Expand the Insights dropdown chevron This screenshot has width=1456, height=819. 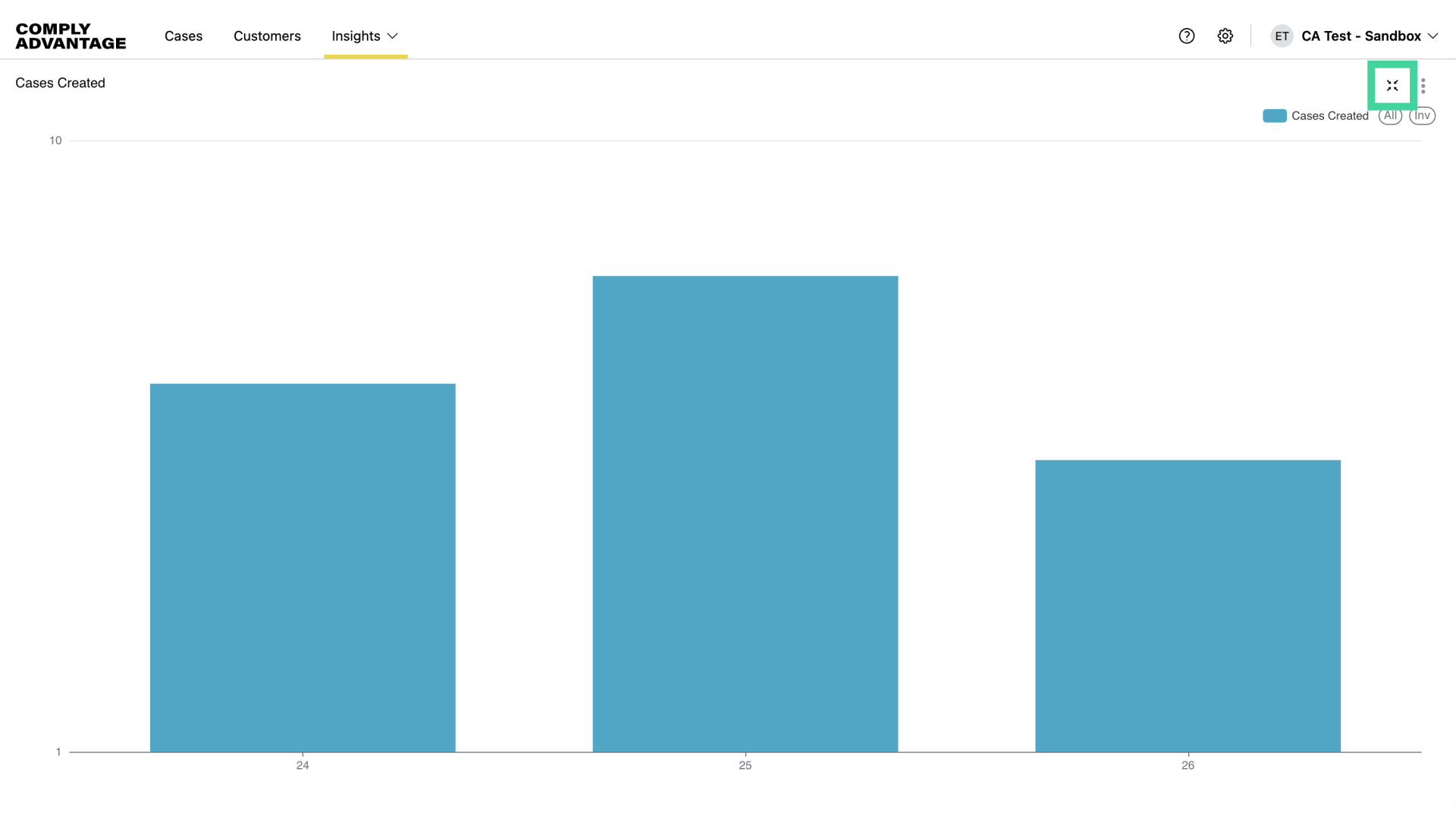tap(393, 36)
